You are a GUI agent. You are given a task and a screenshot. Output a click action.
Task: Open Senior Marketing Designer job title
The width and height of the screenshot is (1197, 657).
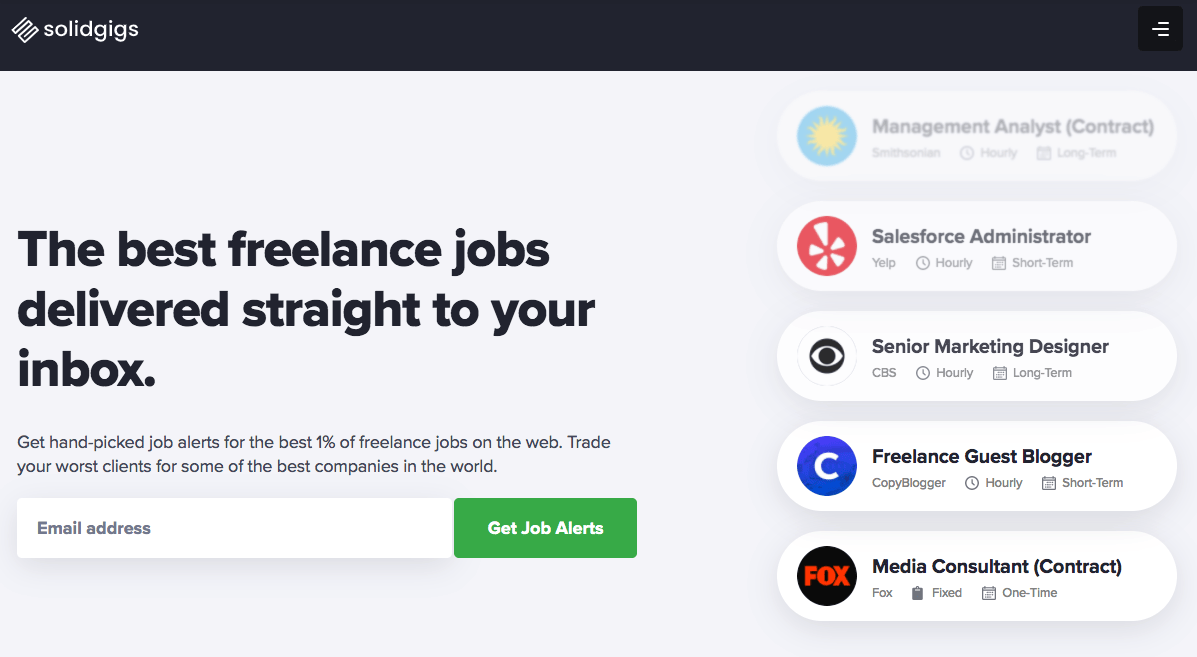[990, 346]
